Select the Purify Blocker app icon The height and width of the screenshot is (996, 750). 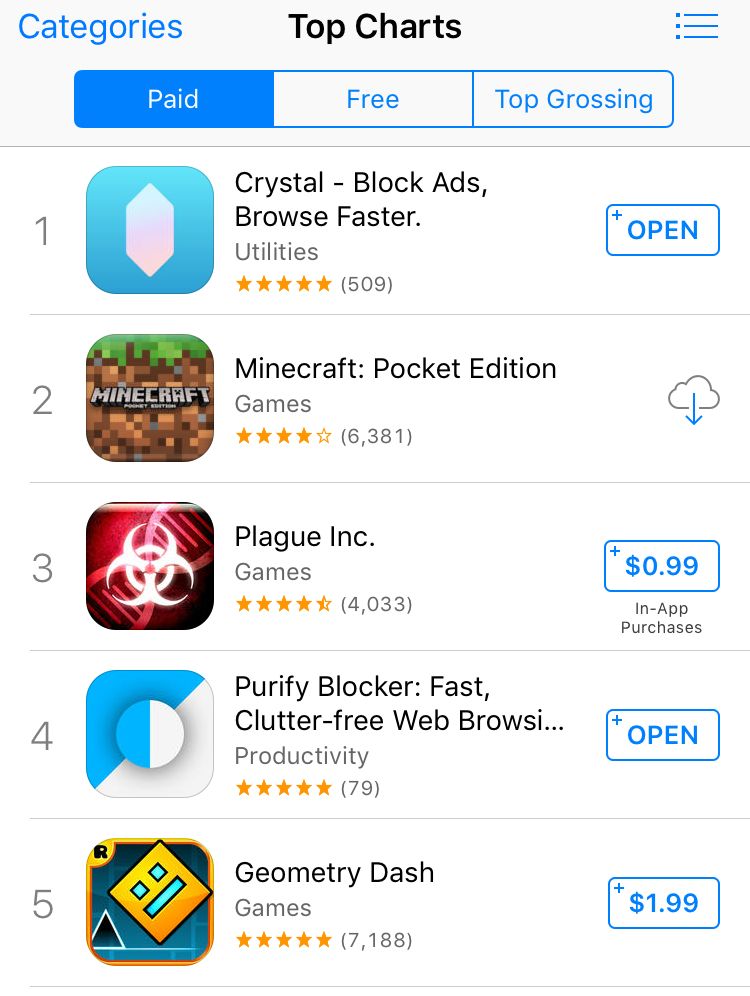150,734
